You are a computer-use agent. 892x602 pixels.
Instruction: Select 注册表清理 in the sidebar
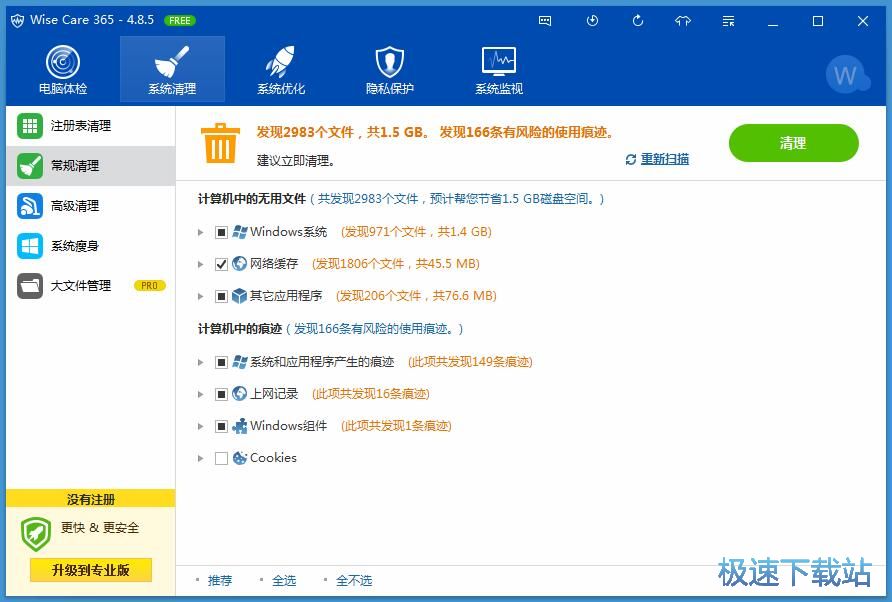(90, 126)
